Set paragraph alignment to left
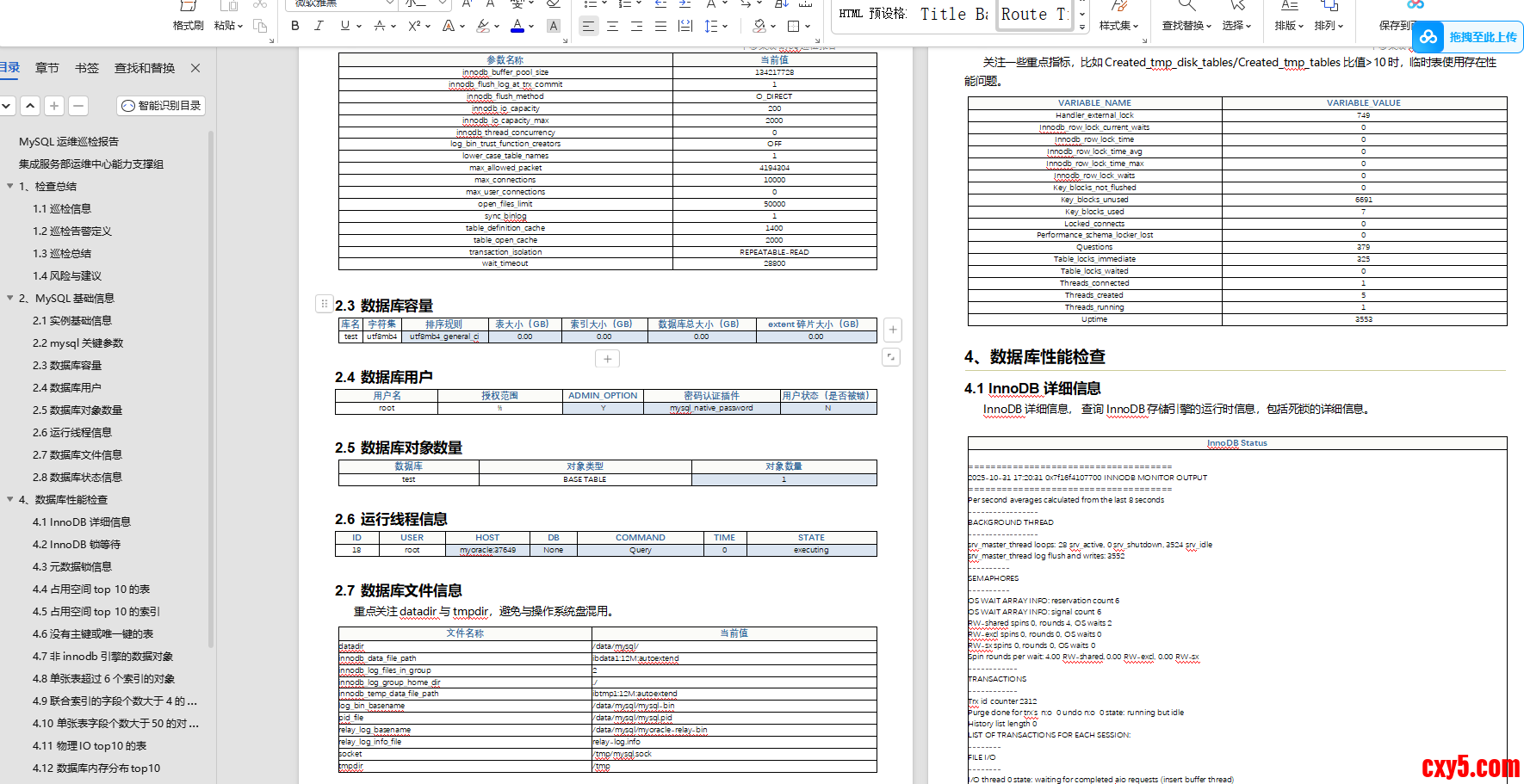 [x=588, y=26]
